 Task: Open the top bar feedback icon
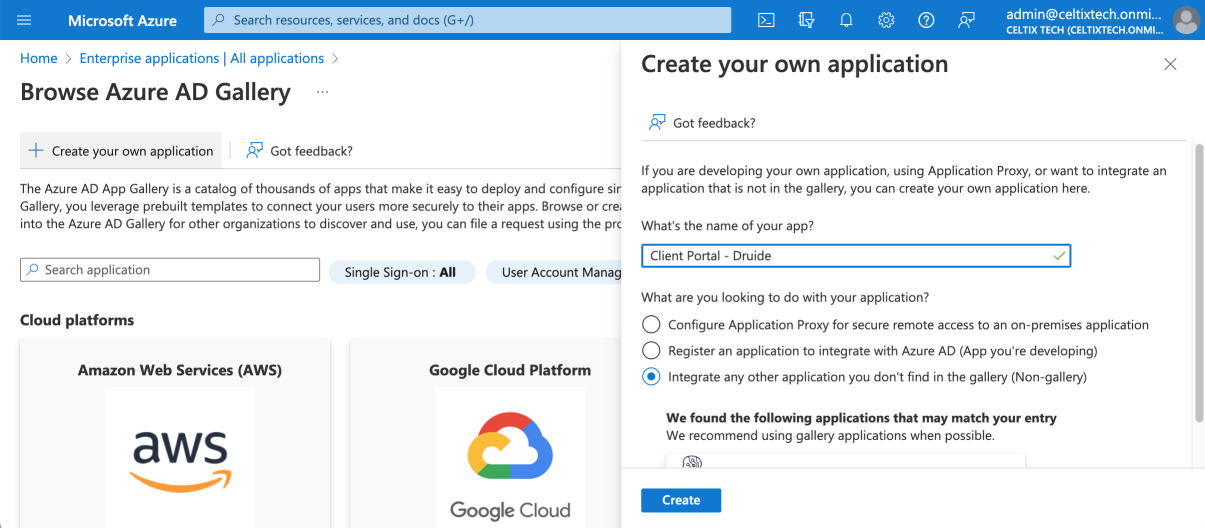click(x=966, y=20)
